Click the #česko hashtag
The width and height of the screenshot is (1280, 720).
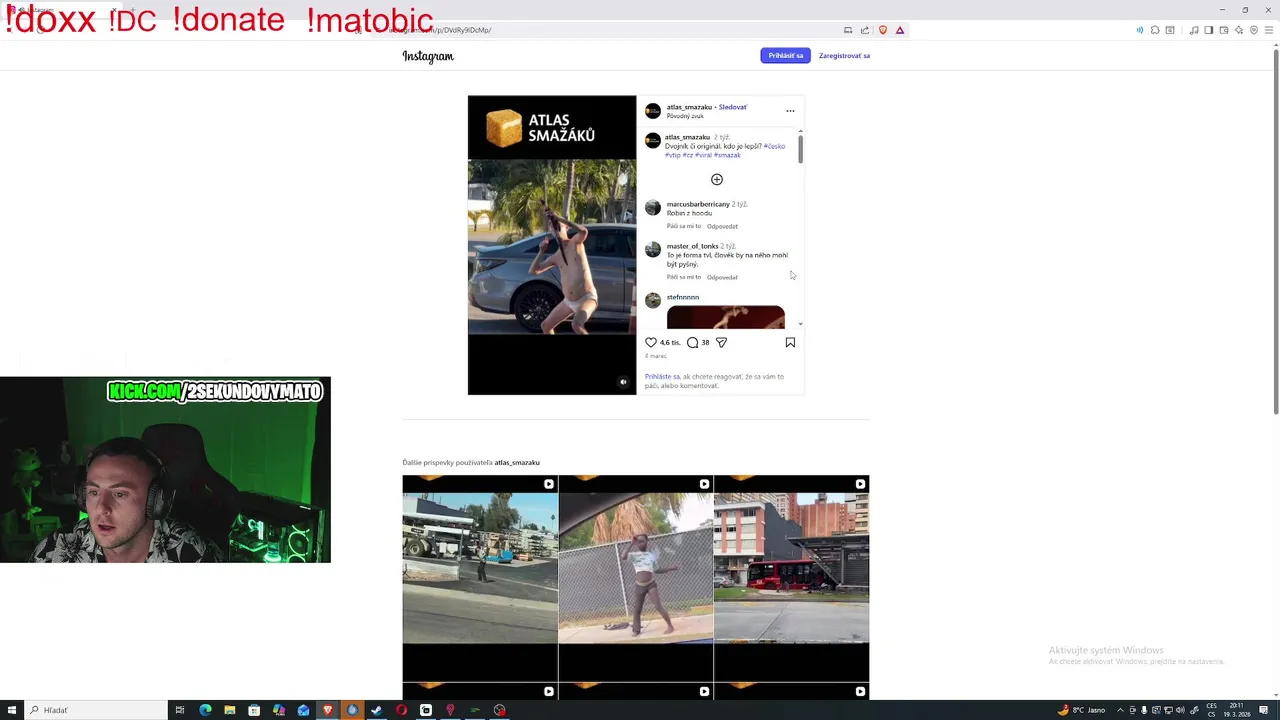point(774,146)
